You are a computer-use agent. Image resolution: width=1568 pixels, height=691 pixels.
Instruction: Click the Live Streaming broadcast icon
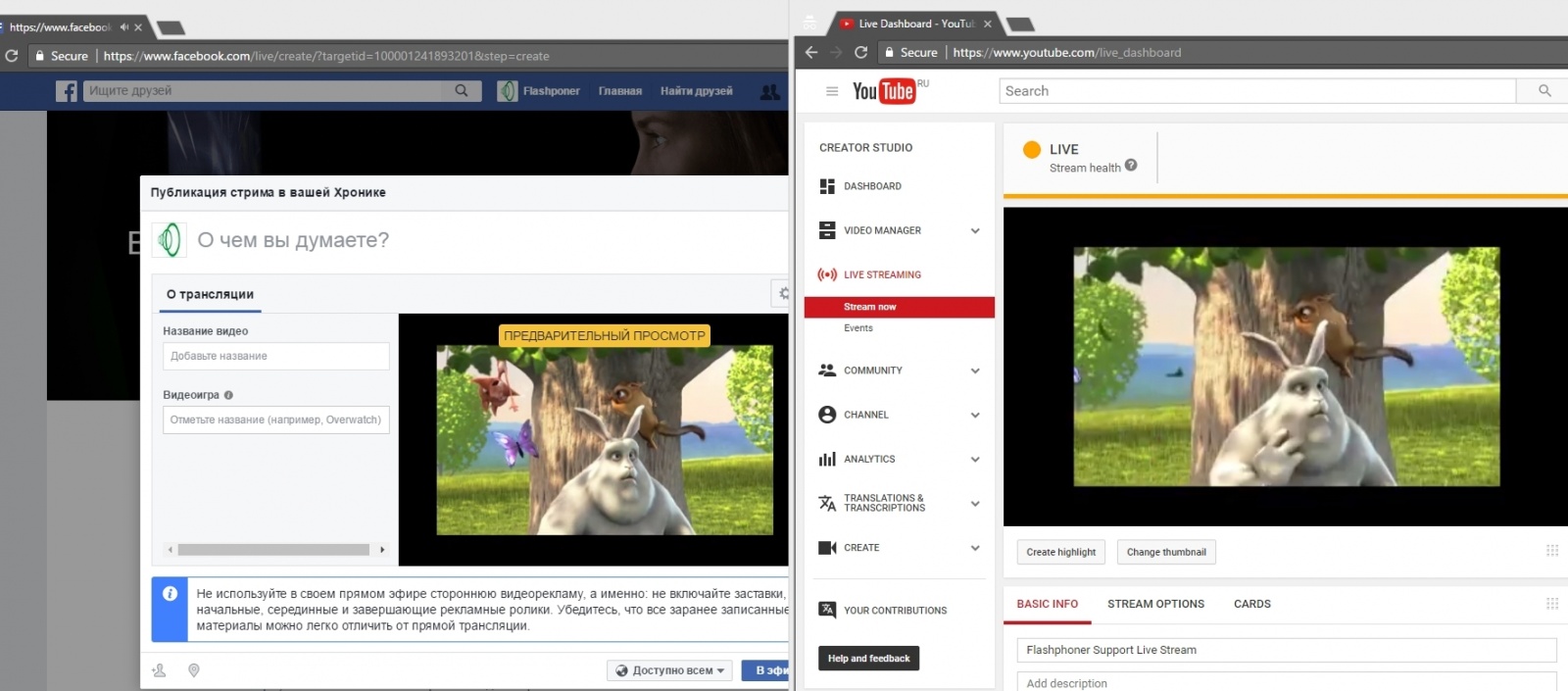click(x=827, y=274)
